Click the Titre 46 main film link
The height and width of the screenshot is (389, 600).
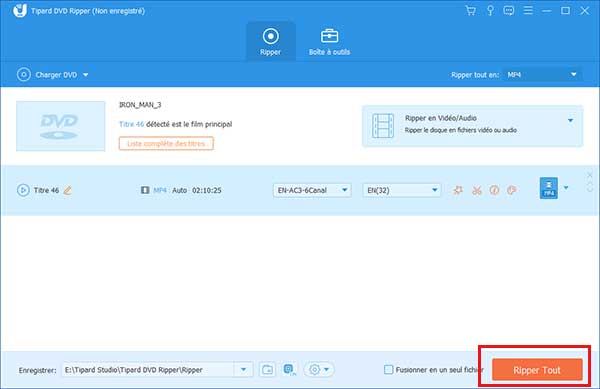pos(131,124)
